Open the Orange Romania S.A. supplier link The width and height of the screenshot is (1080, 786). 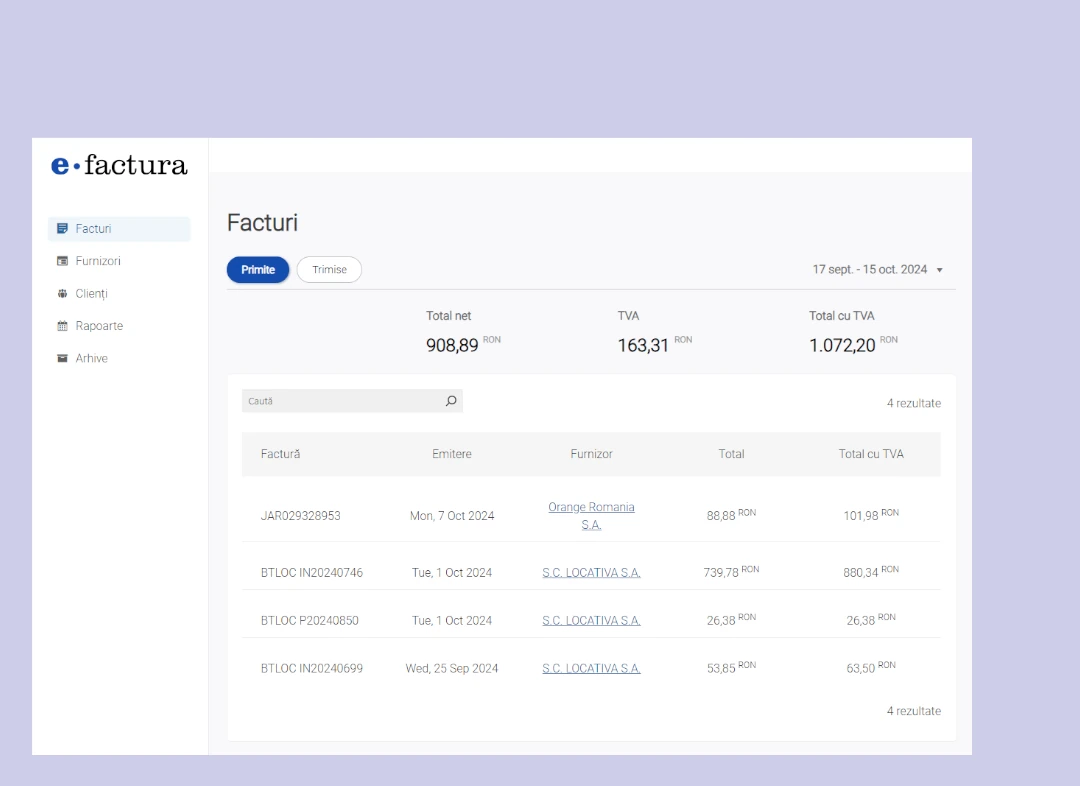[591, 515]
